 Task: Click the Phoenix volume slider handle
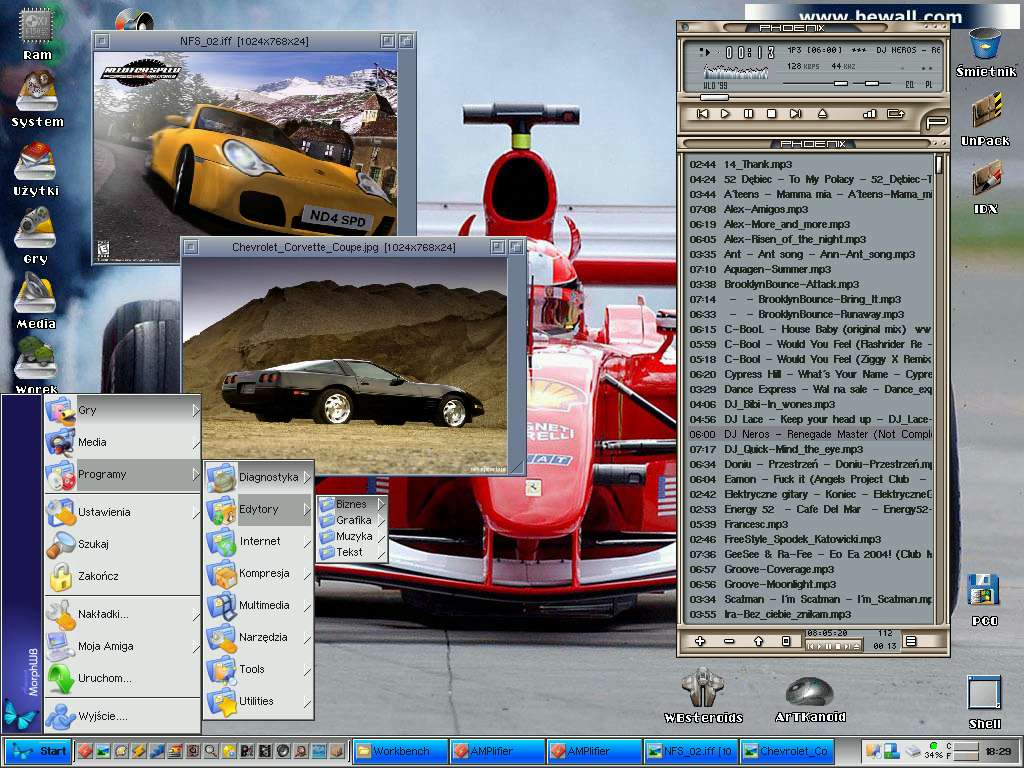[840, 84]
